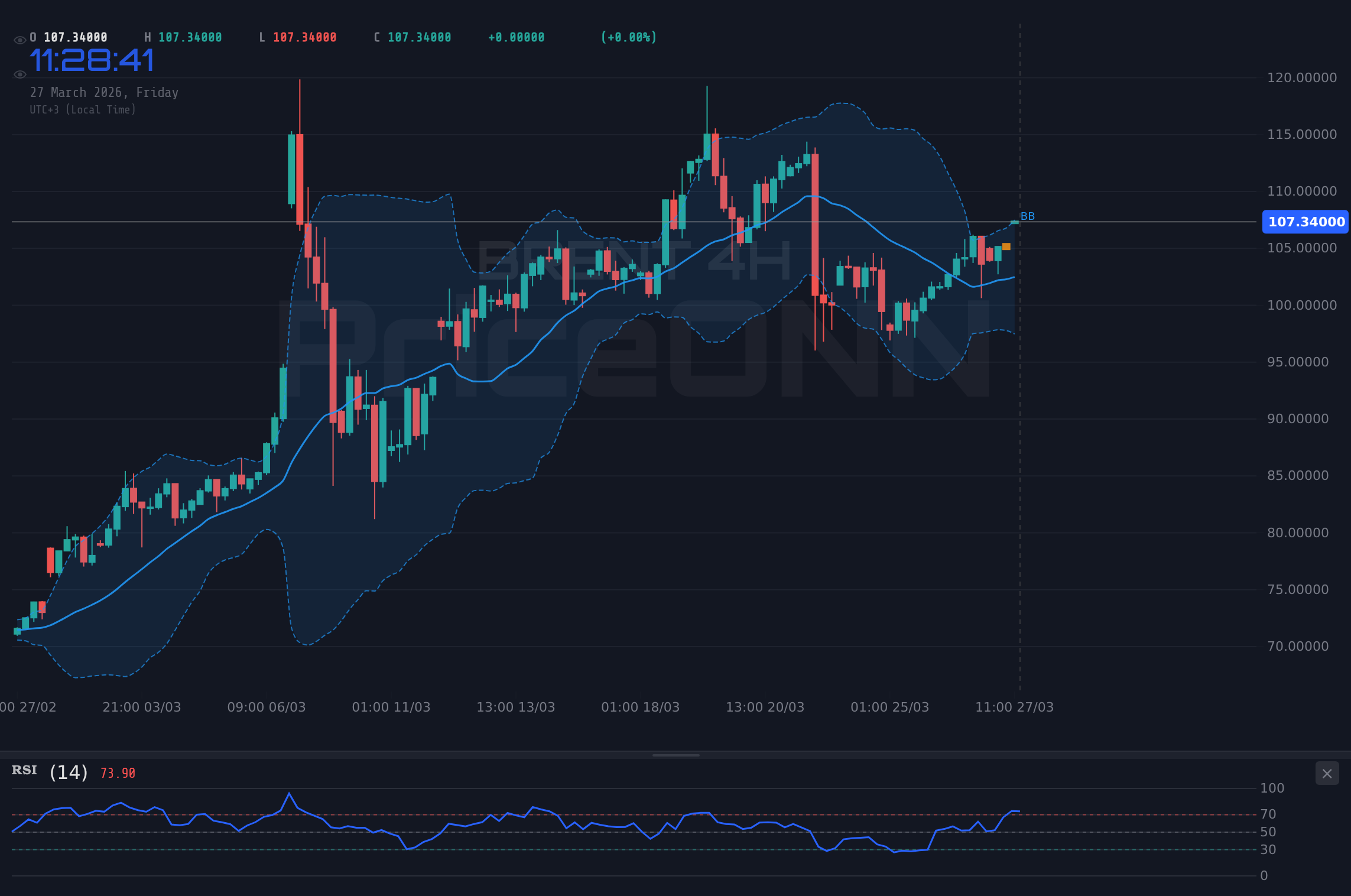The height and width of the screenshot is (896, 1351).
Task: Open the date display 27 March 2026, Friday
Action: point(105,92)
